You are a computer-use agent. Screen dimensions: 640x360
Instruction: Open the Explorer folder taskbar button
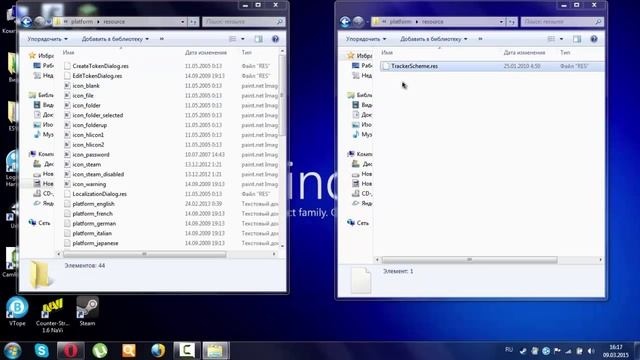pos(216,351)
